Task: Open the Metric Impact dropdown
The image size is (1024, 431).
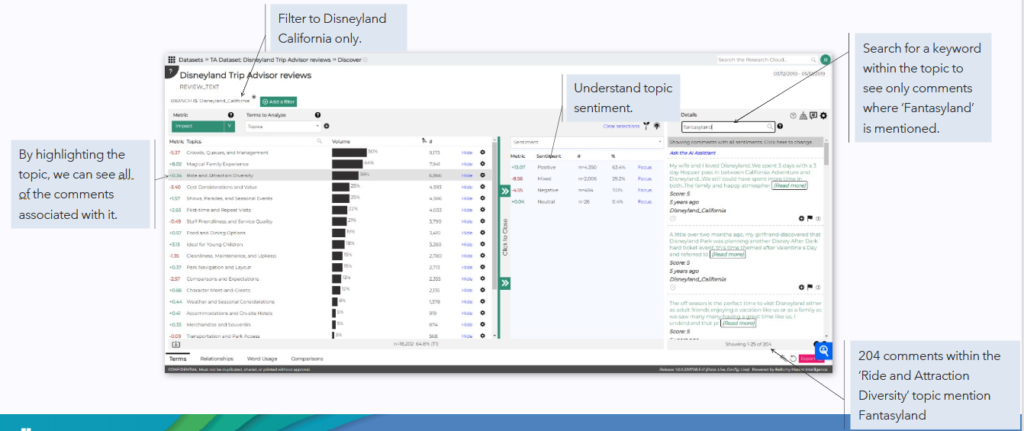Action: tap(204, 126)
